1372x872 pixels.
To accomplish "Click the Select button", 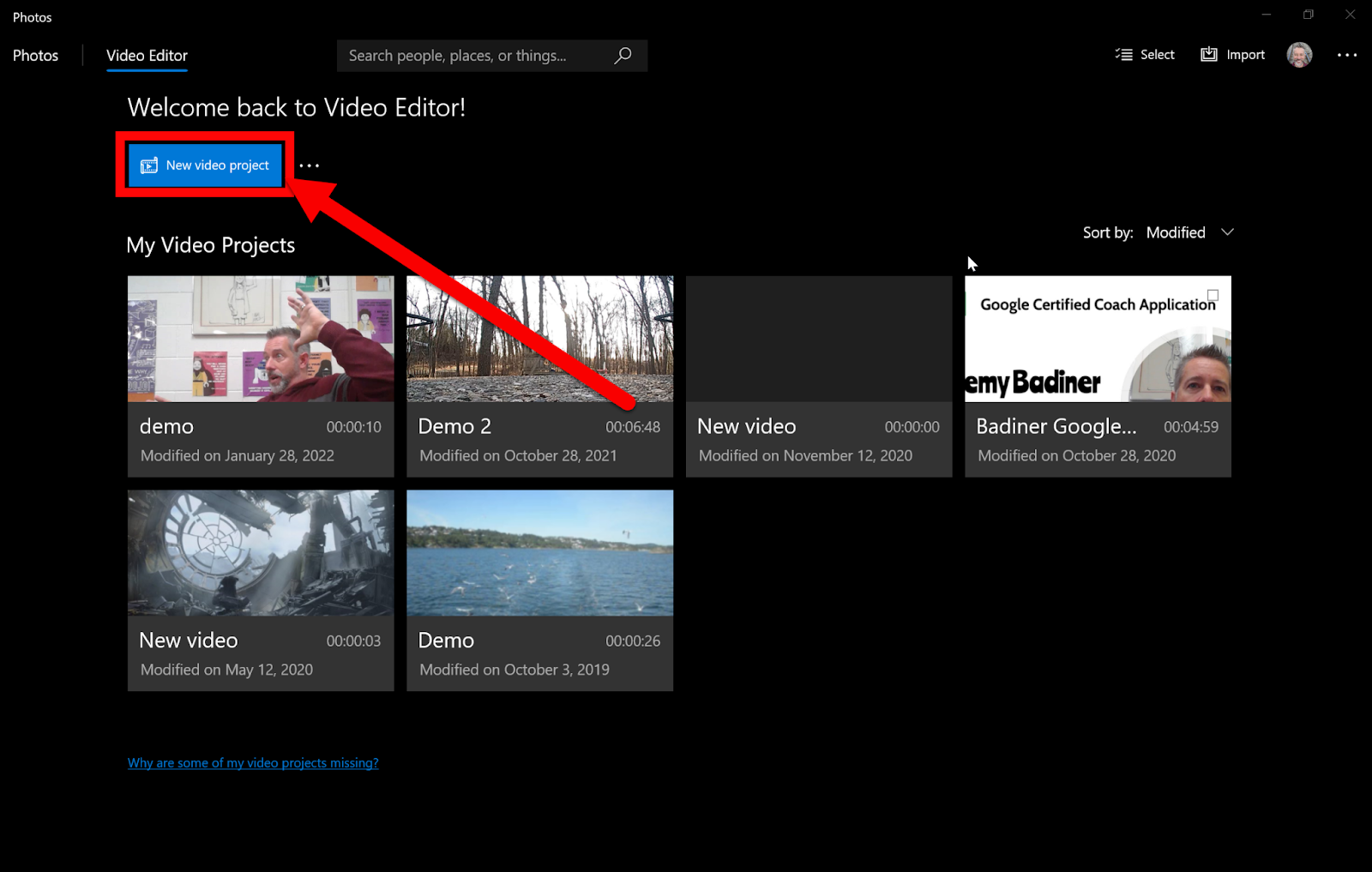I will pos(1145,55).
